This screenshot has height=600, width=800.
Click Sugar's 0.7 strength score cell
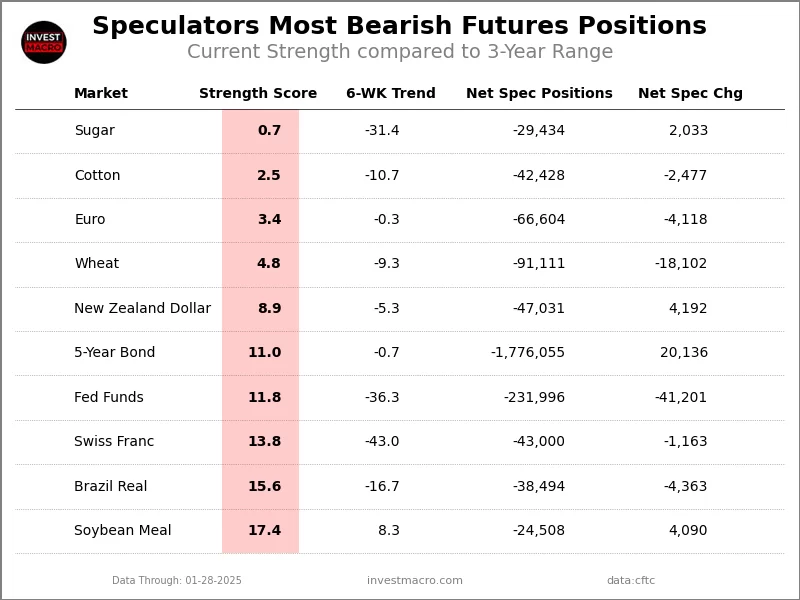coord(268,131)
